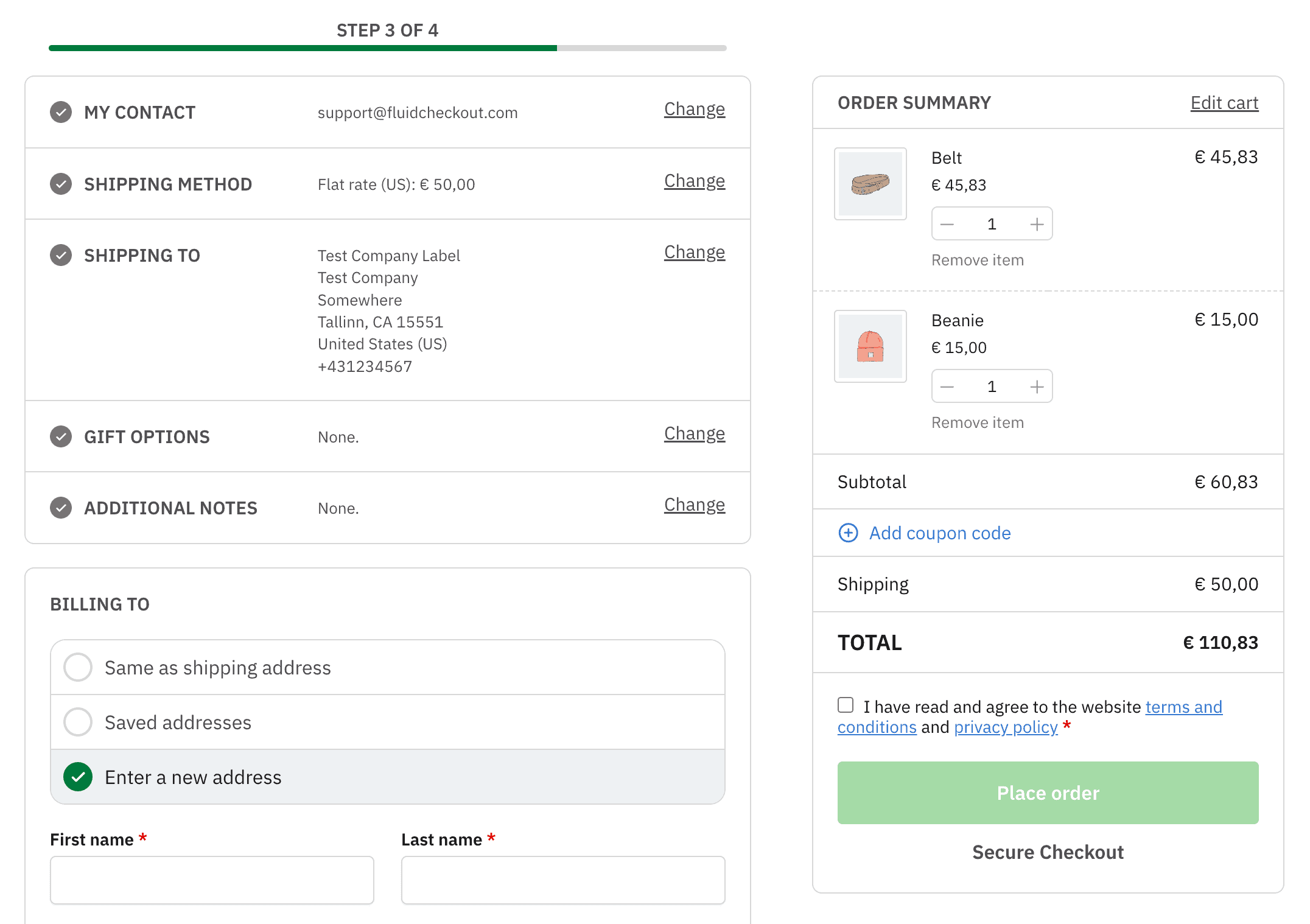Click the Flat rate (US) shipping text
1310x924 pixels.
coord(396,184)
